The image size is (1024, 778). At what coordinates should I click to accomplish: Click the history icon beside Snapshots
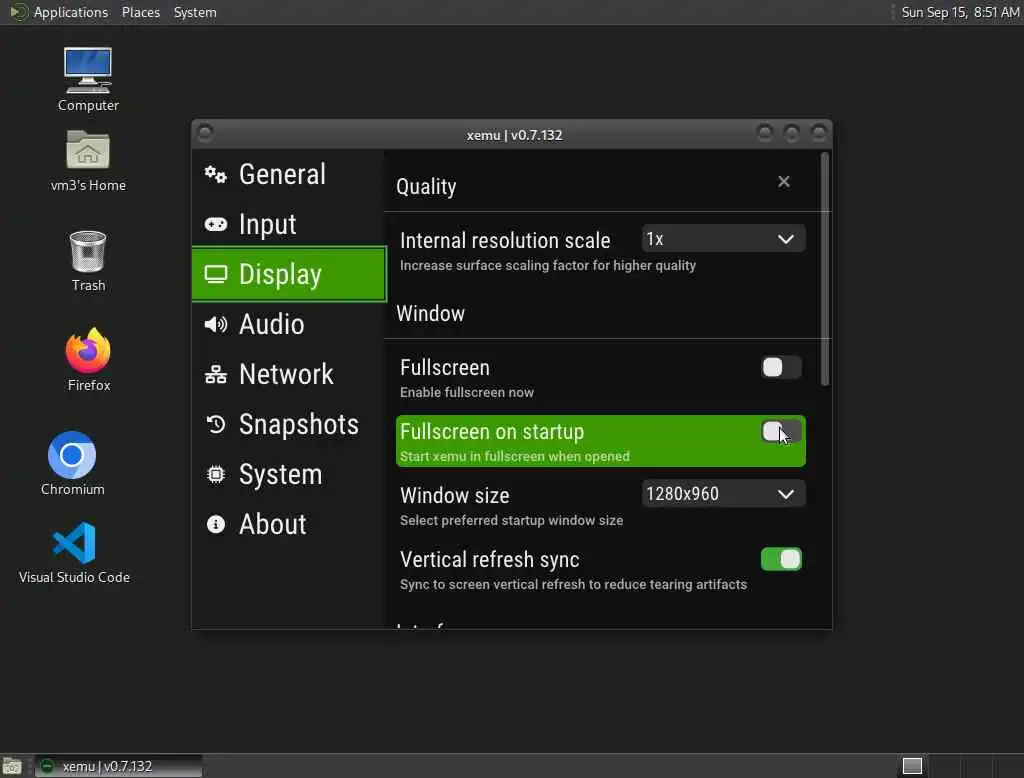coord(216,425)
